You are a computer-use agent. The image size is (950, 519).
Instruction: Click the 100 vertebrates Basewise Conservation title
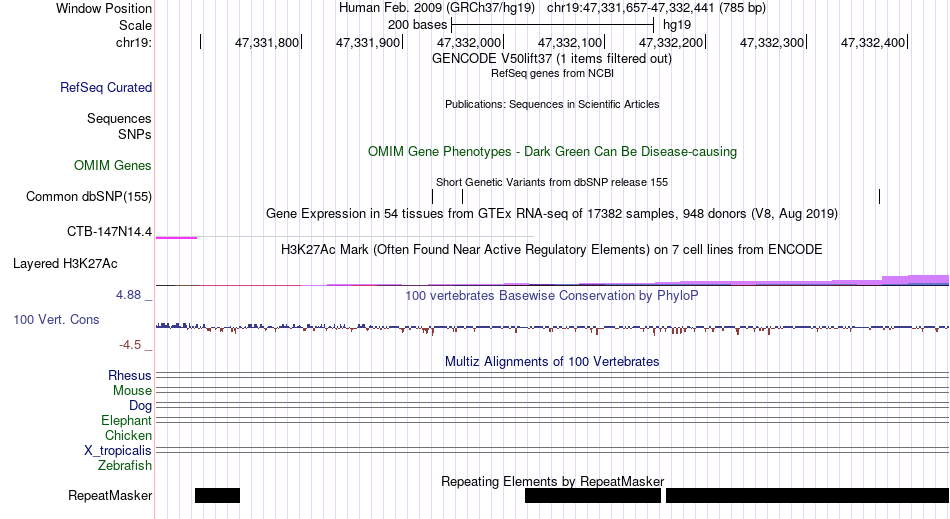click(552, 296)
